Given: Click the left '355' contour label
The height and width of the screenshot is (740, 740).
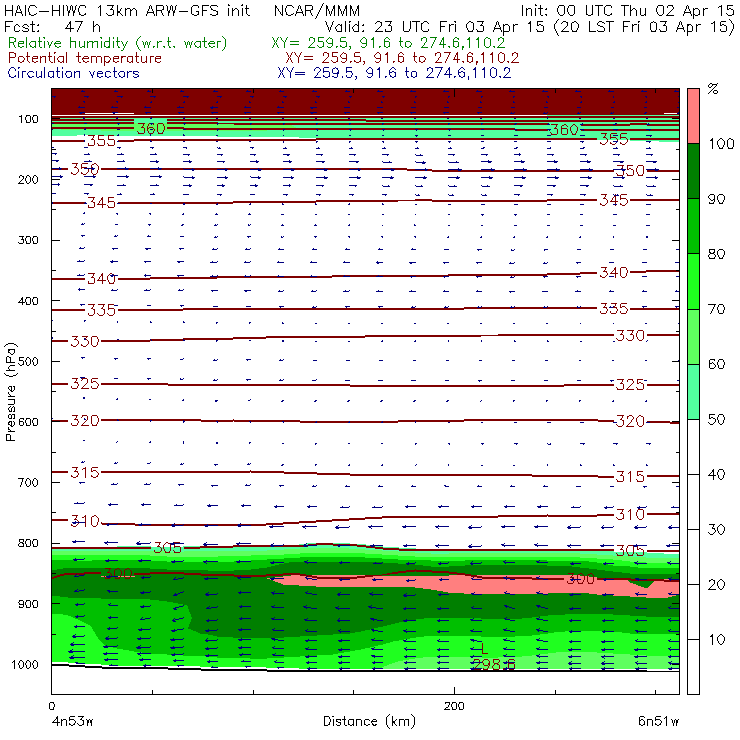Looking at the screenshot, I should point(101,141).
